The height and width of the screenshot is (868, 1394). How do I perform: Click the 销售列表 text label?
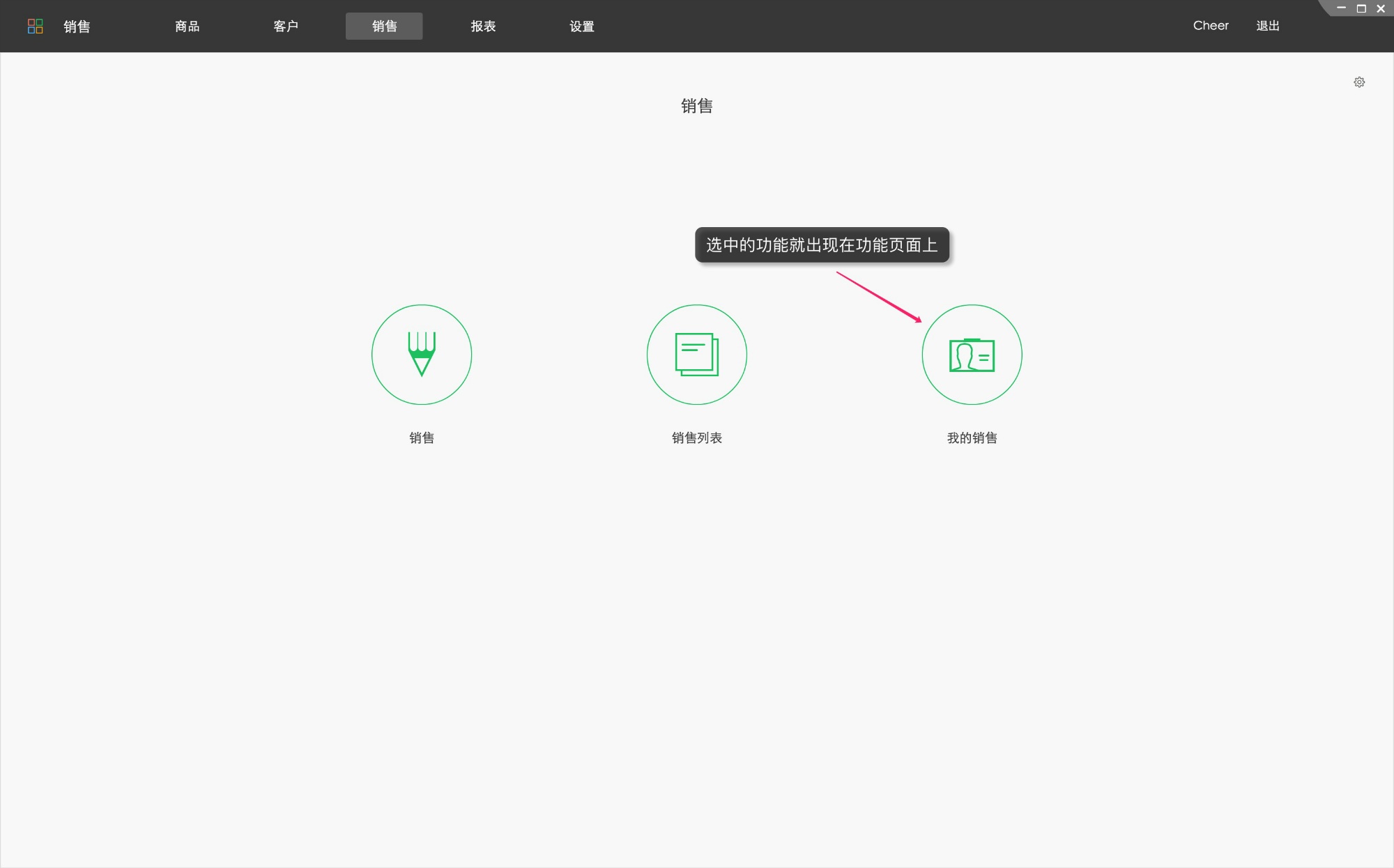[696, 437]
